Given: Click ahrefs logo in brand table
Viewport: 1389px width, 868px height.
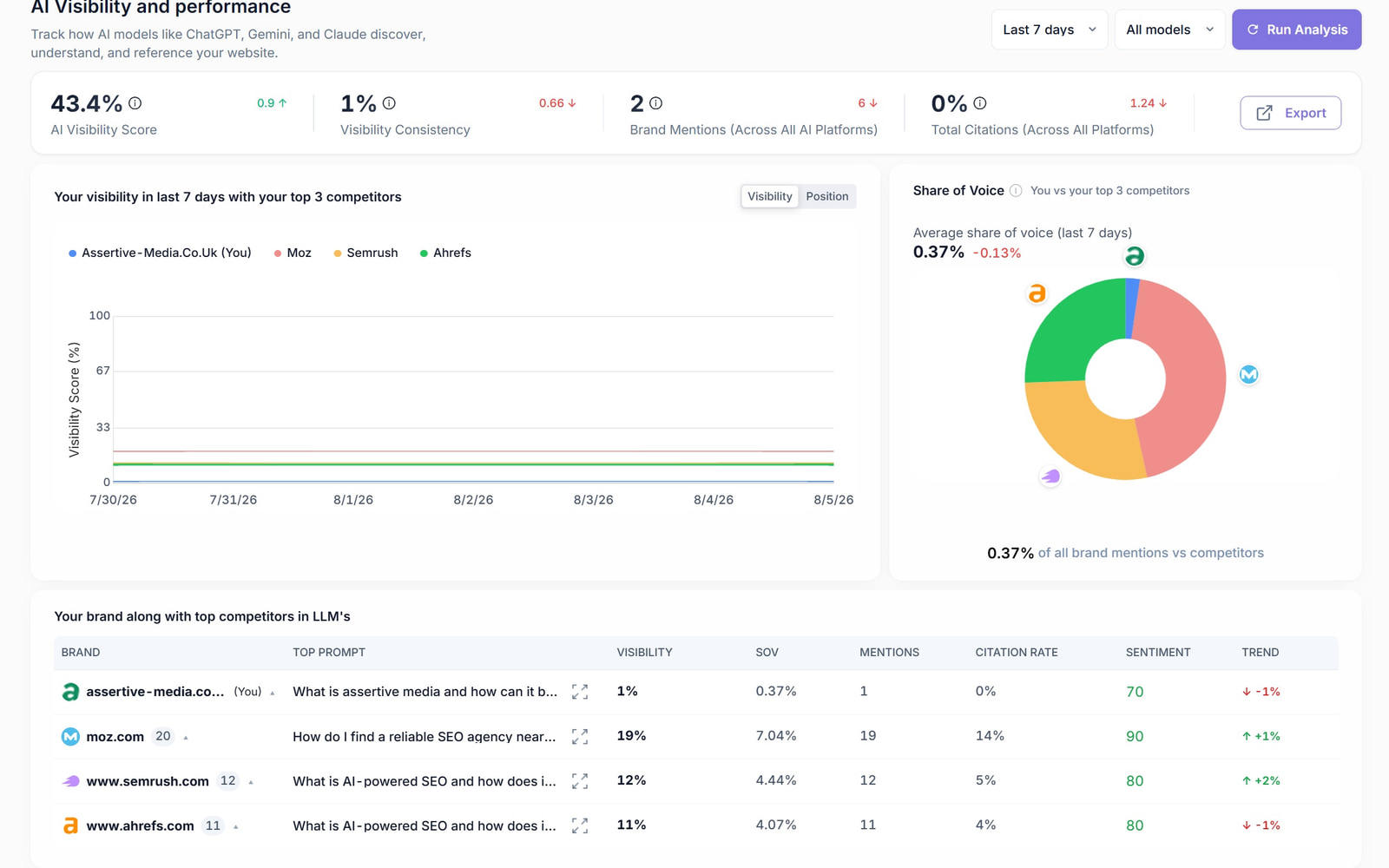Looking at the screenshot, I should click(x=70, y=825).
